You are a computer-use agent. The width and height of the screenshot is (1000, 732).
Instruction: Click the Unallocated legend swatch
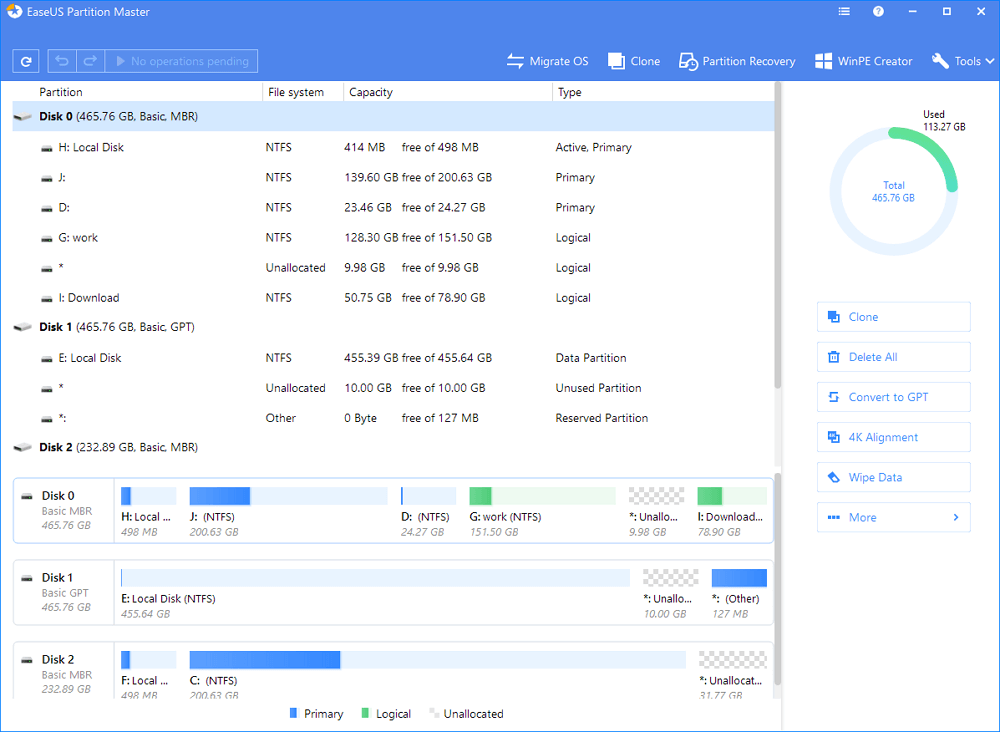point(434,713)
